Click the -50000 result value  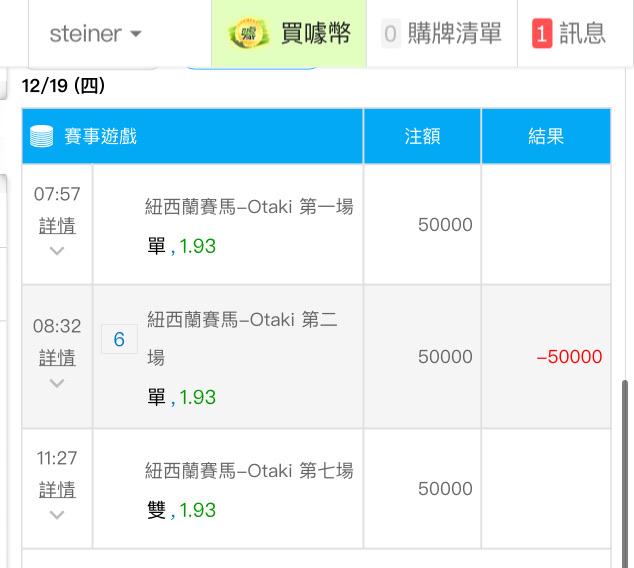[x=569, y=357]
